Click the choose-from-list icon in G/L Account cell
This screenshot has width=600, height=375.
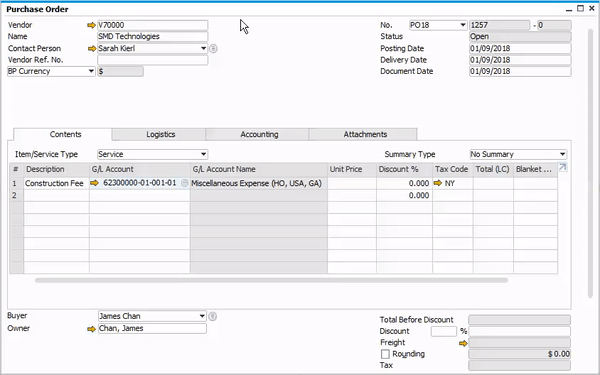(x=184, y=183)
